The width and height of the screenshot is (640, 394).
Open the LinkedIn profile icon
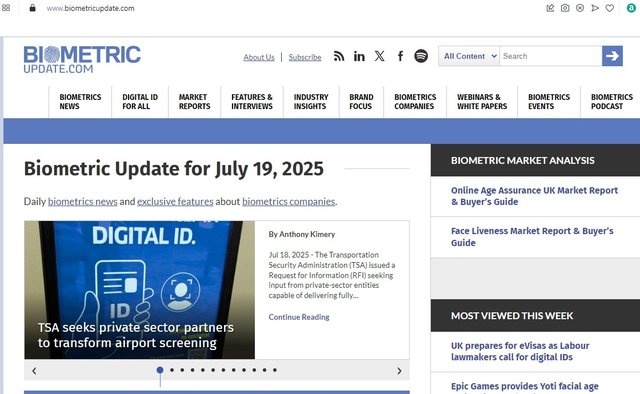pos(359,56)
